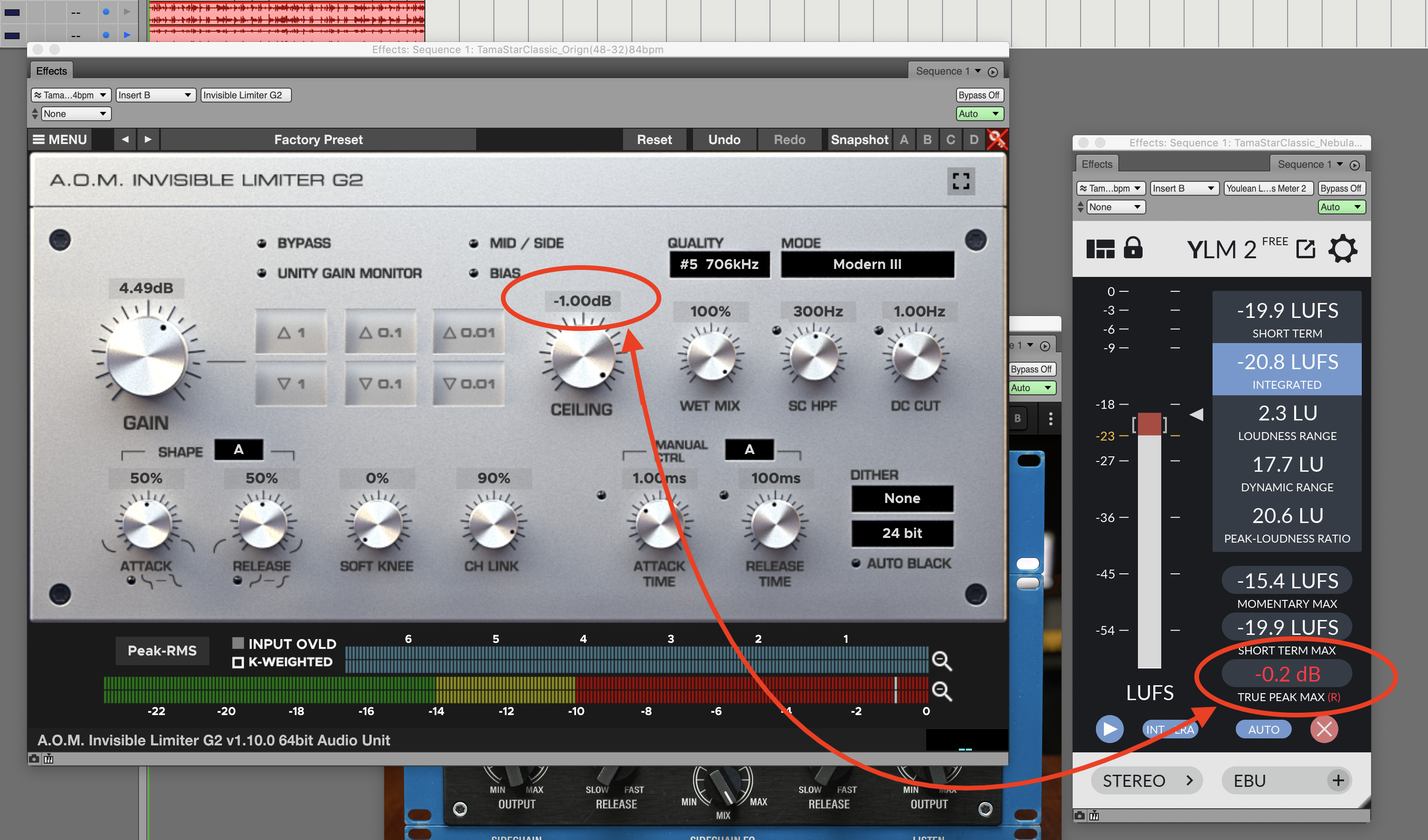Expand the Invisible Limiter Insert B dropdown

click(155, 95)
